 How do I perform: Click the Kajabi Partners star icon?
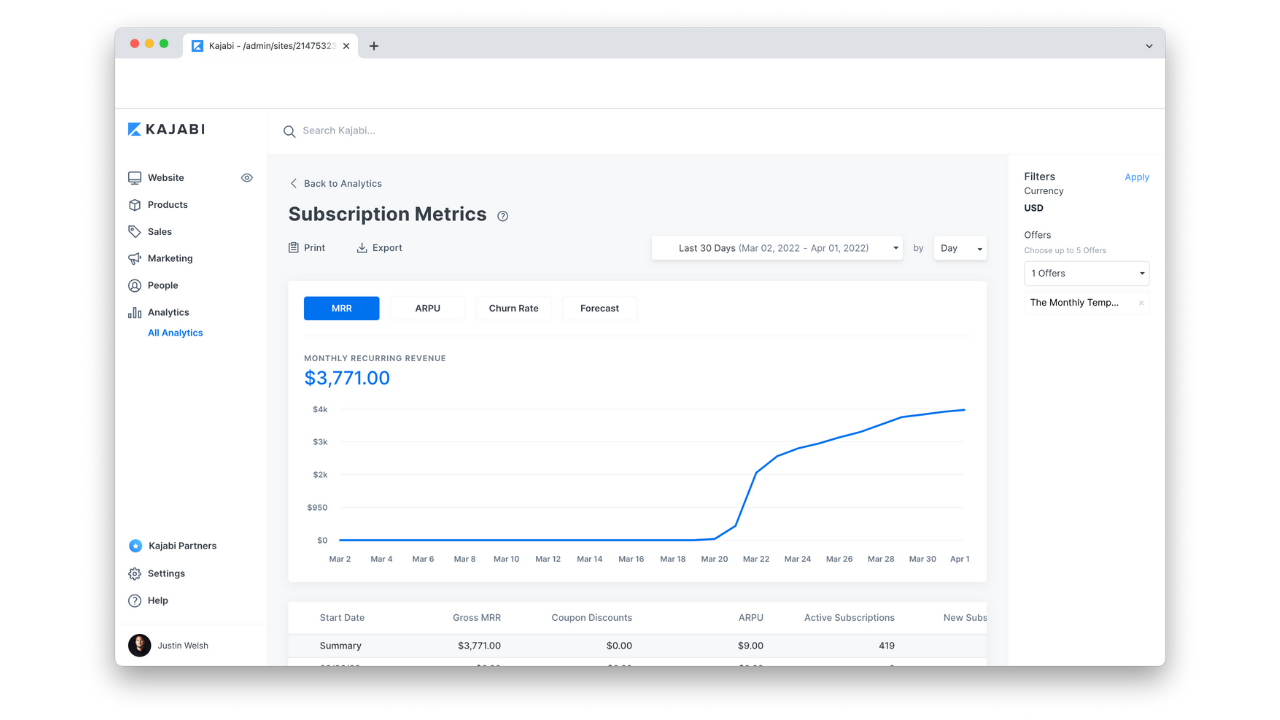point(135,546)
